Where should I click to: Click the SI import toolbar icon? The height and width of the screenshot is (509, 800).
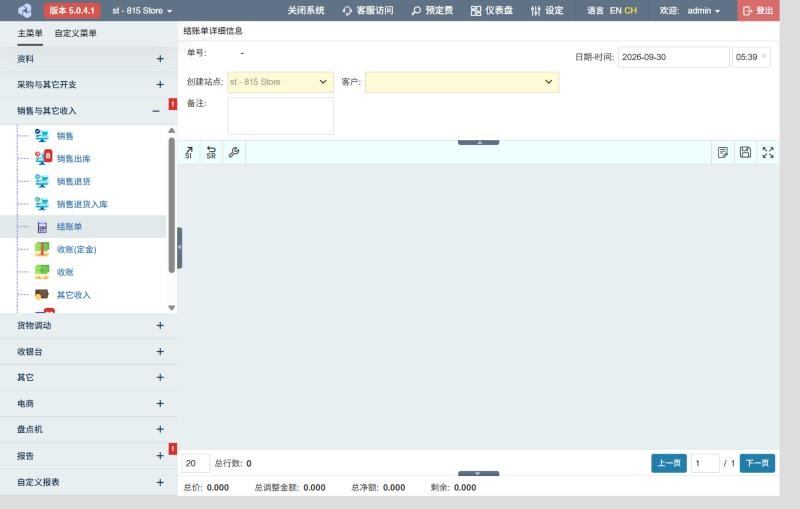(x=189, y=152)
